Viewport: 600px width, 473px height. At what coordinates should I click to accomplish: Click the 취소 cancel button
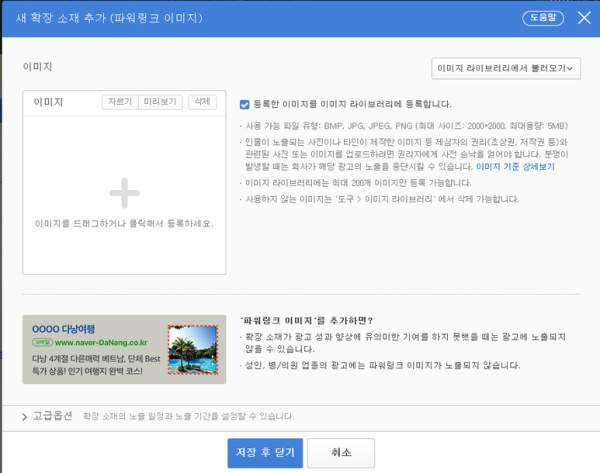pyautogui.click(x=341, y=453)
